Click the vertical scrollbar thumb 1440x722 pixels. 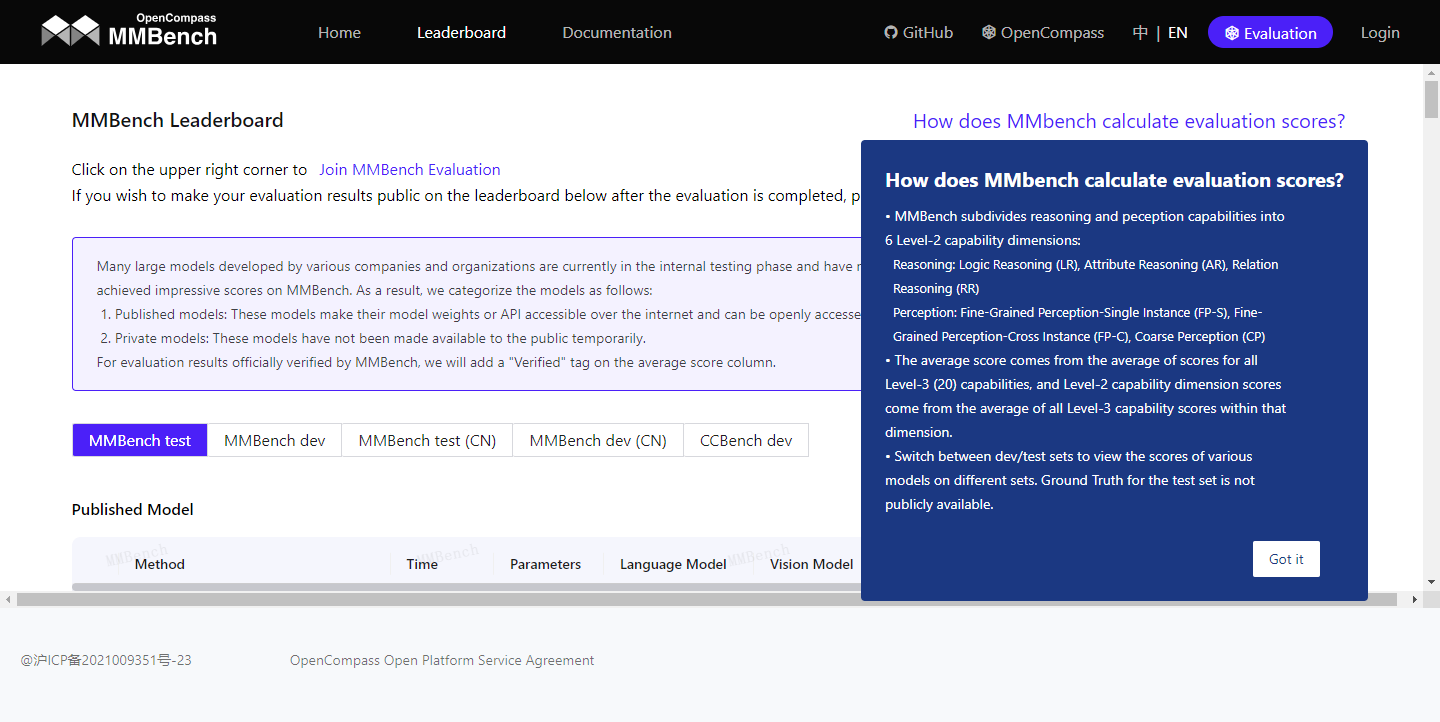1431,101
